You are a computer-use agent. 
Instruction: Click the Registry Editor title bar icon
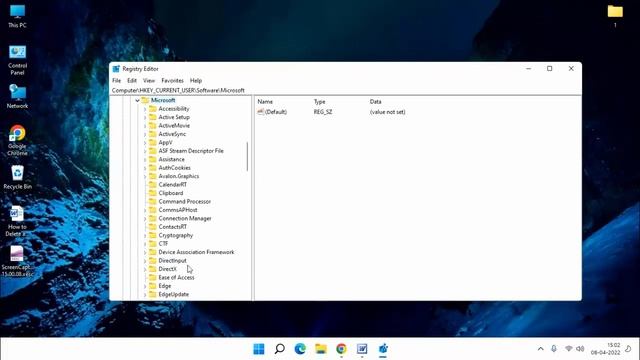[x=116, y=69]
